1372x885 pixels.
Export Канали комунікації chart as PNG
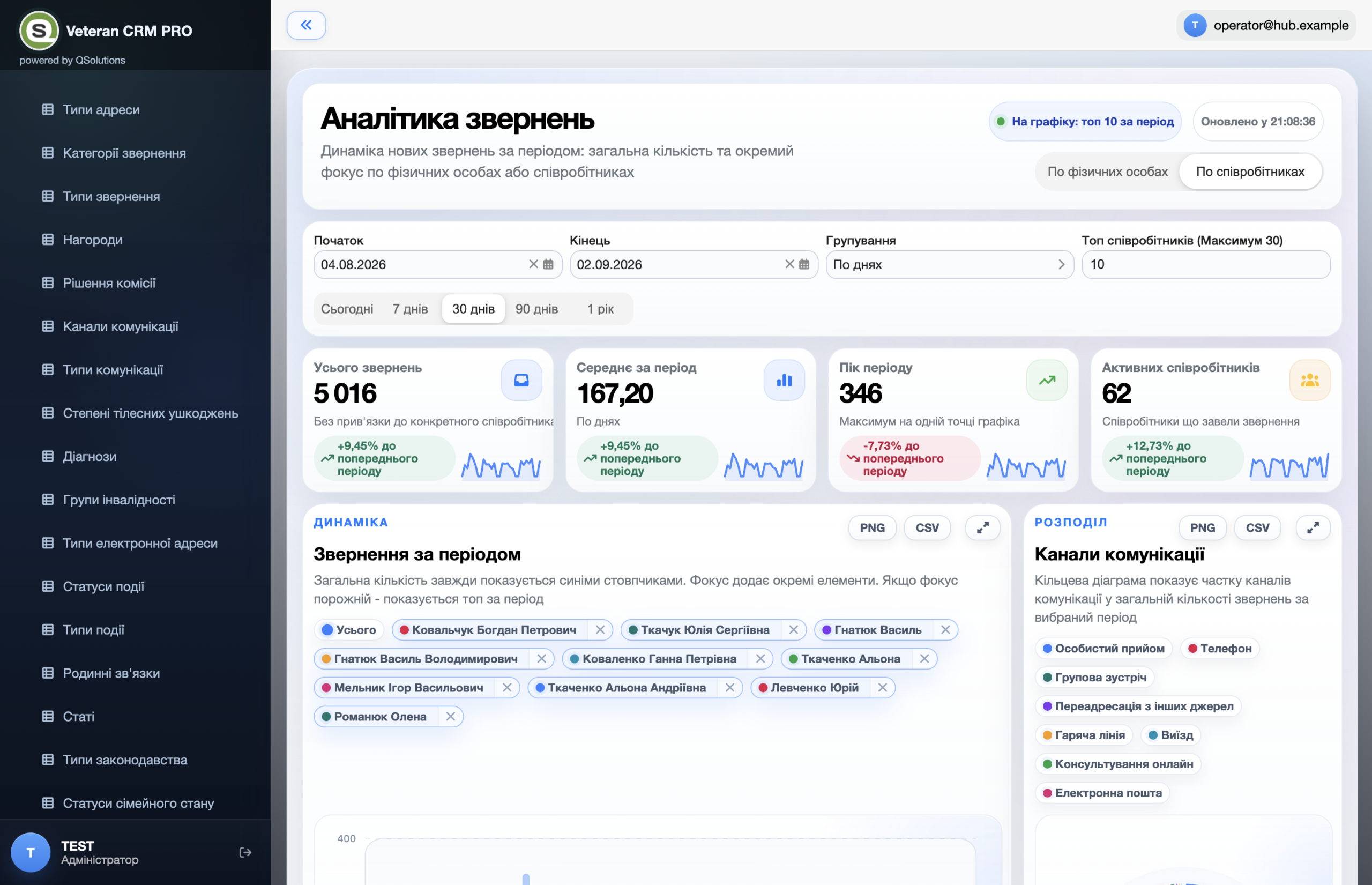[1202, 527]
